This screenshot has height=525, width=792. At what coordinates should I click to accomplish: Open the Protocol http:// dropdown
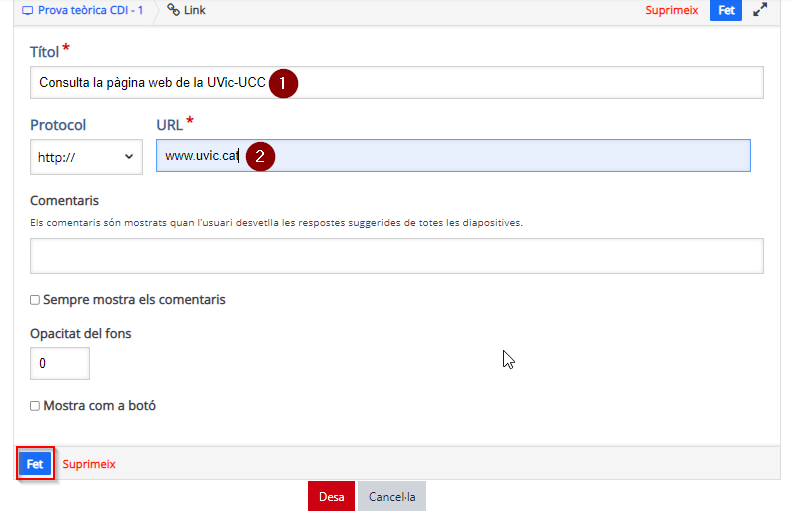pos(86,157)
